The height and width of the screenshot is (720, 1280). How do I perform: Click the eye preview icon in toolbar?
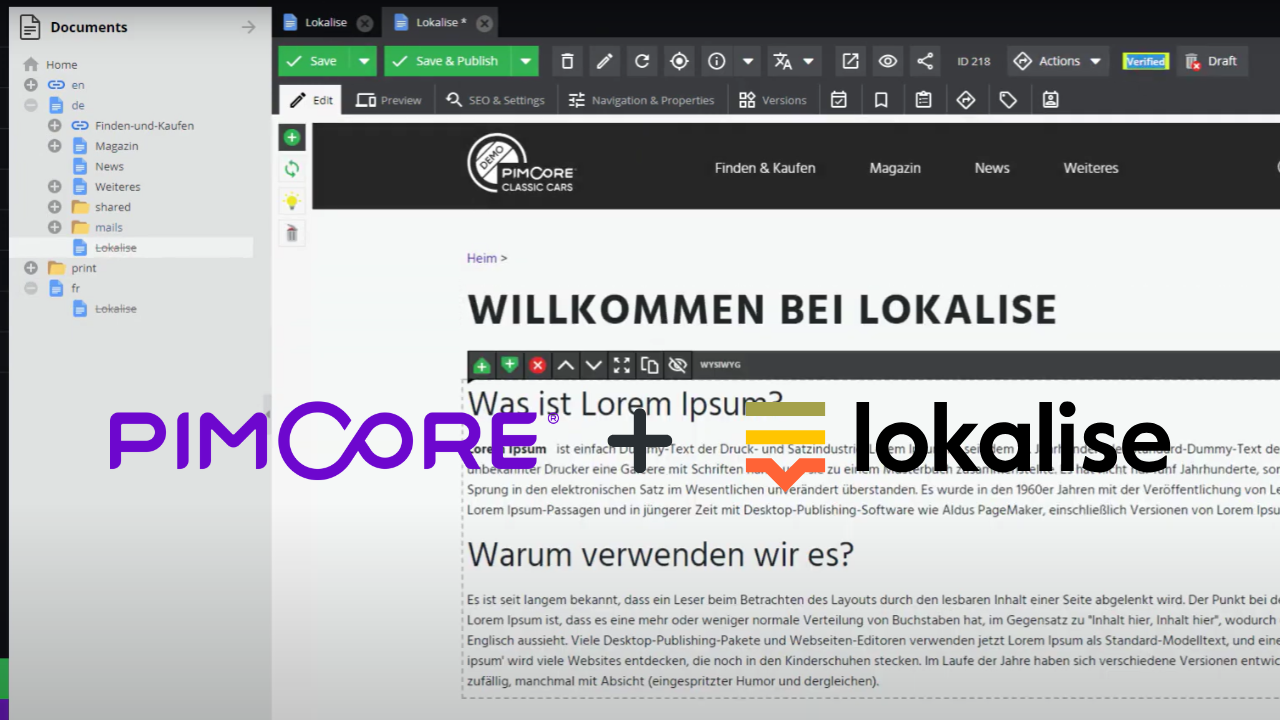(887, 61)
